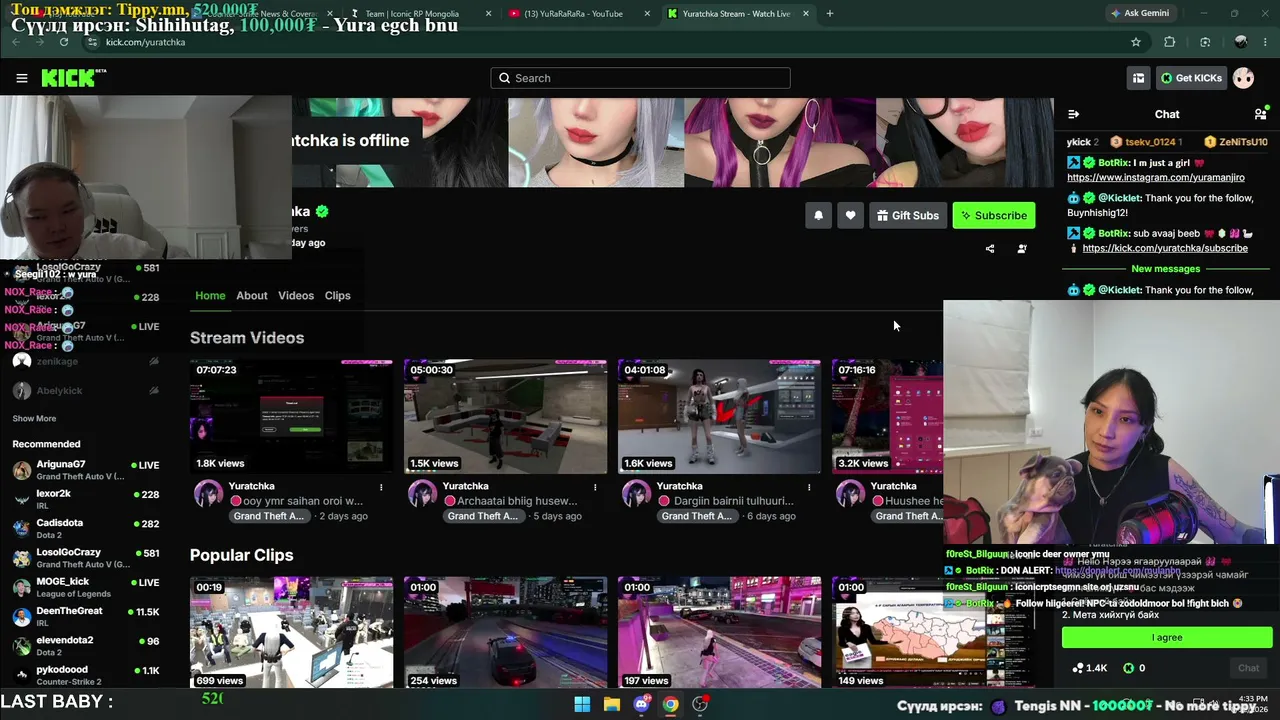Go to Kick home via the logo
This screenshot has height=720, width=1280.
tap(73, 78)
